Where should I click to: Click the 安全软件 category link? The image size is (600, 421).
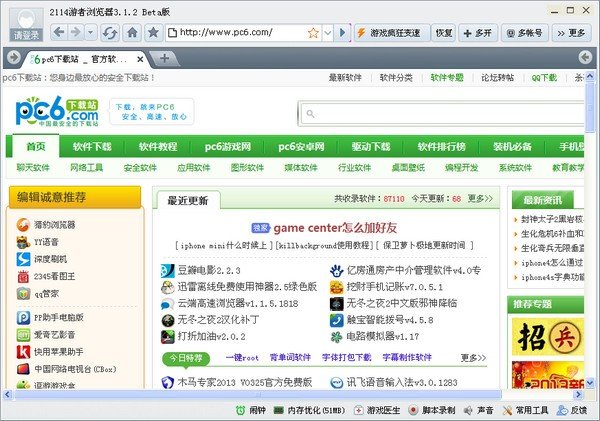click(x=140, y=168)
